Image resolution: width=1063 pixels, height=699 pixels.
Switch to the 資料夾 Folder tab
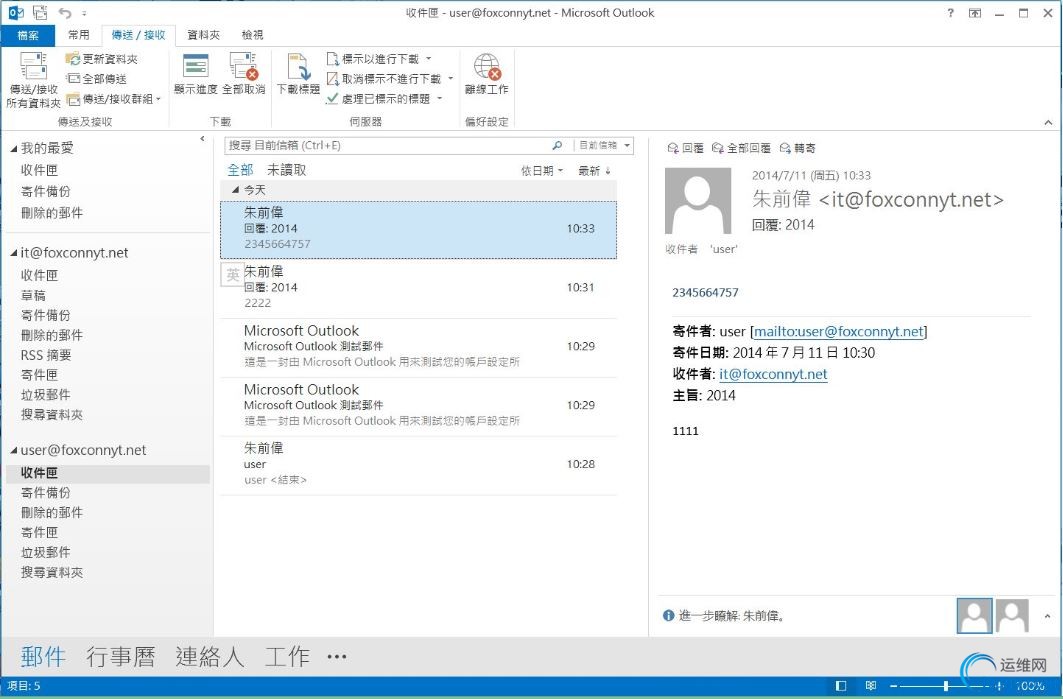click(203, 35)
